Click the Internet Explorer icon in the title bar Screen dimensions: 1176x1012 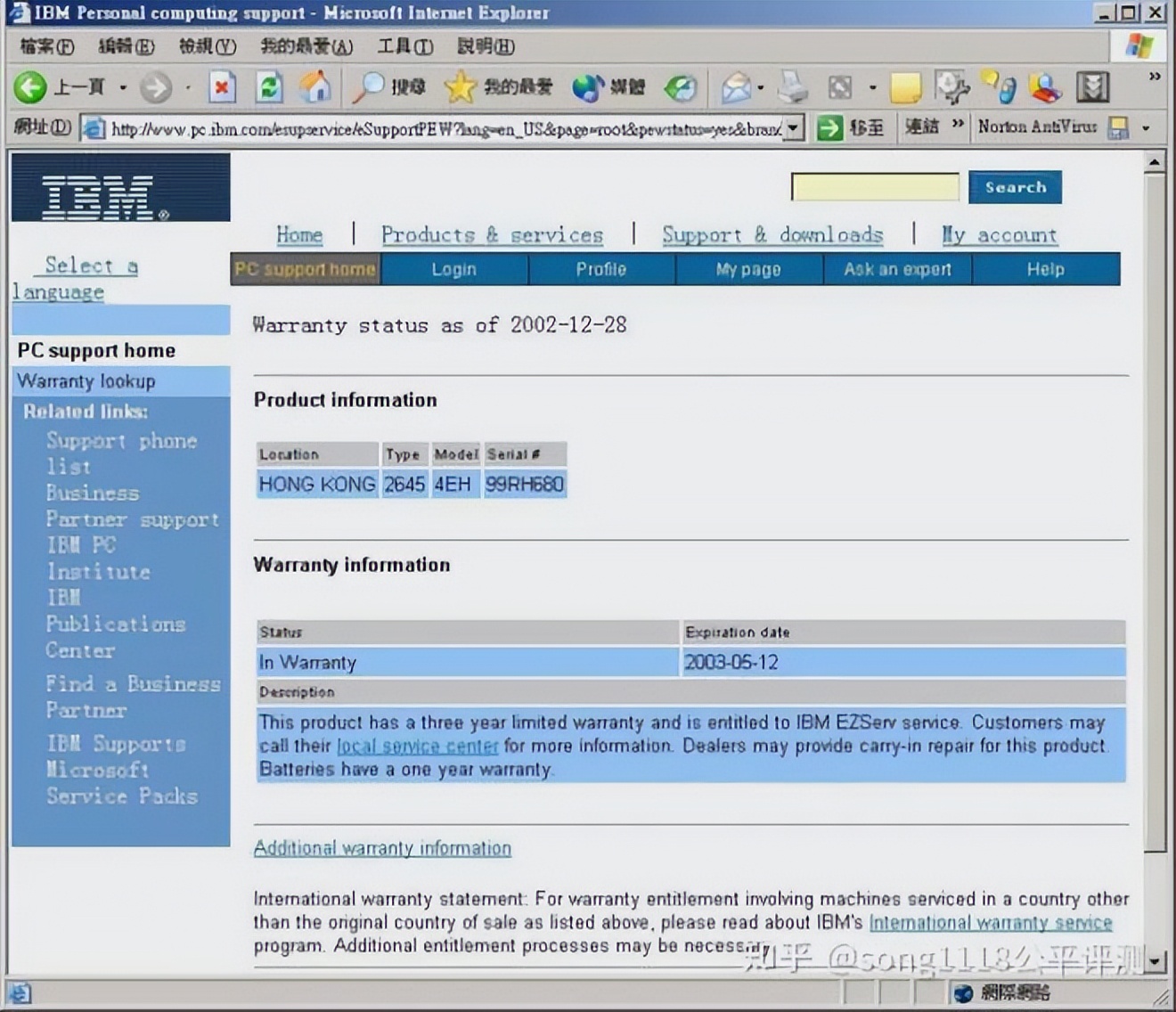[18, 12]
